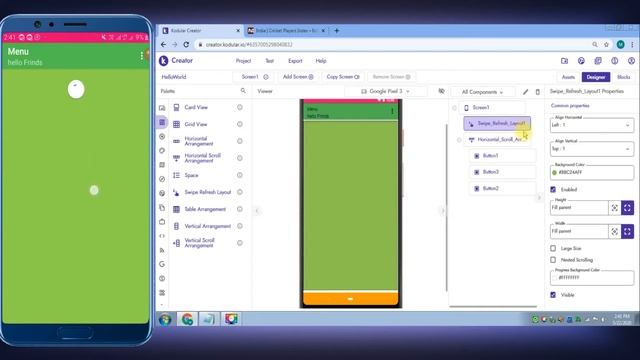Click the account icon in top-right Creator toolbar

coord(631,61)
